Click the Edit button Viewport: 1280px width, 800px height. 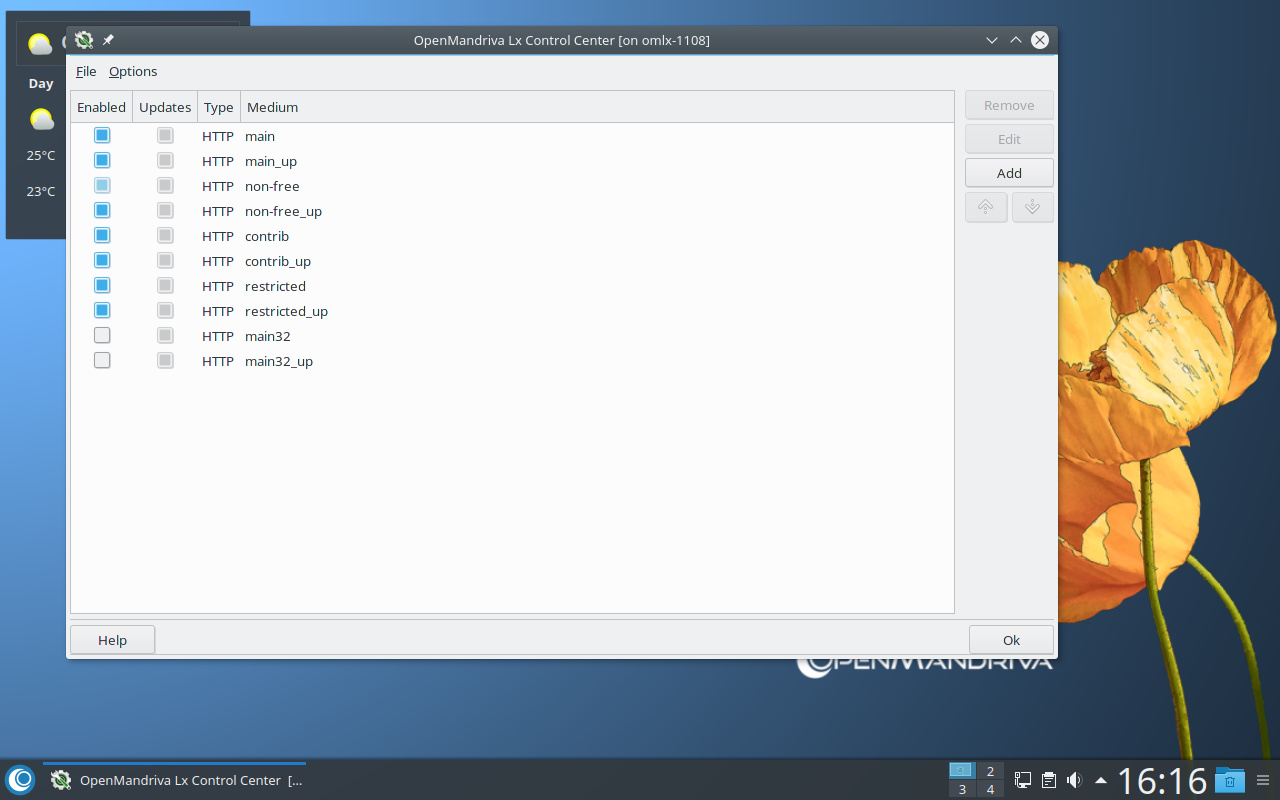(x=1009, y=139)
